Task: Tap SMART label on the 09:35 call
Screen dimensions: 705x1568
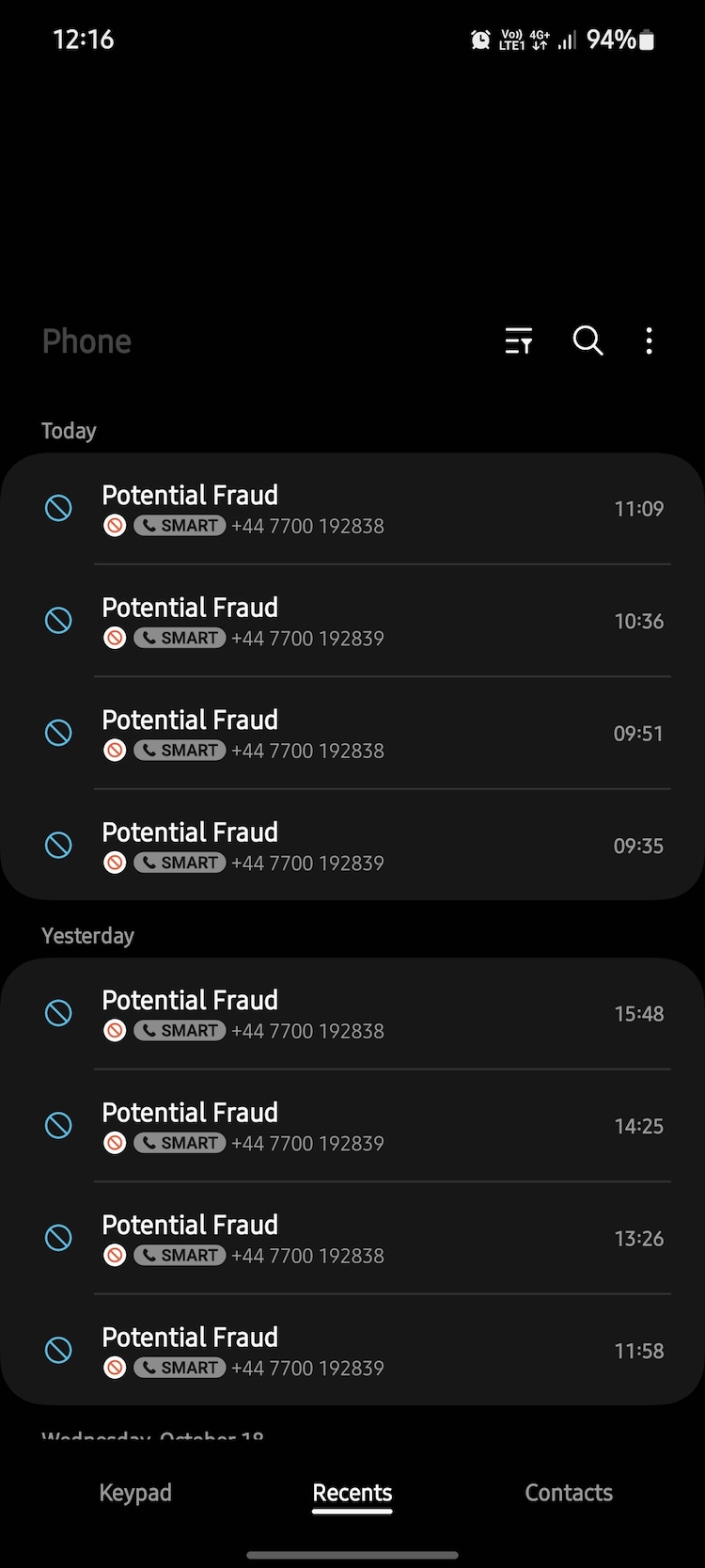Action: click(180, 863)
